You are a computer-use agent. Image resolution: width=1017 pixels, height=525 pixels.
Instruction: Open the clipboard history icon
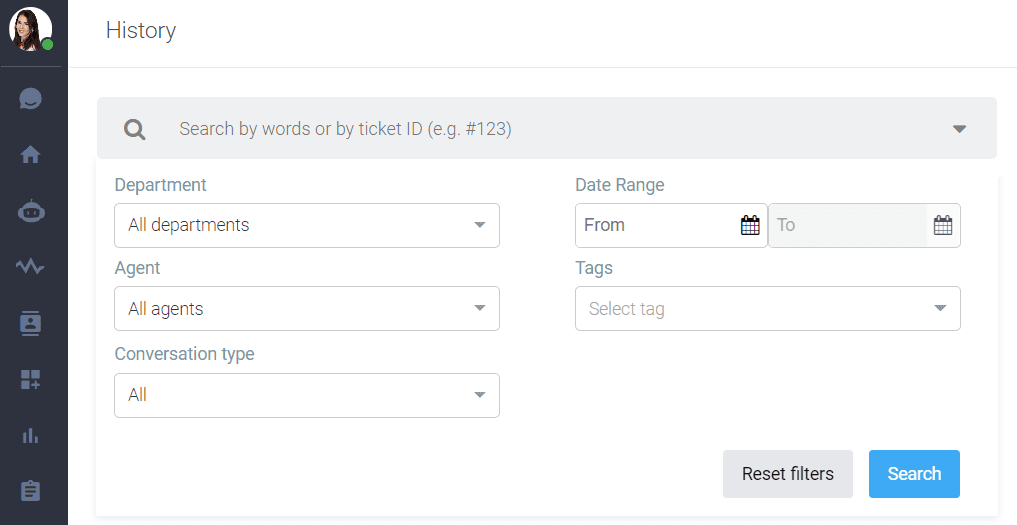click(x=30, y=491)
